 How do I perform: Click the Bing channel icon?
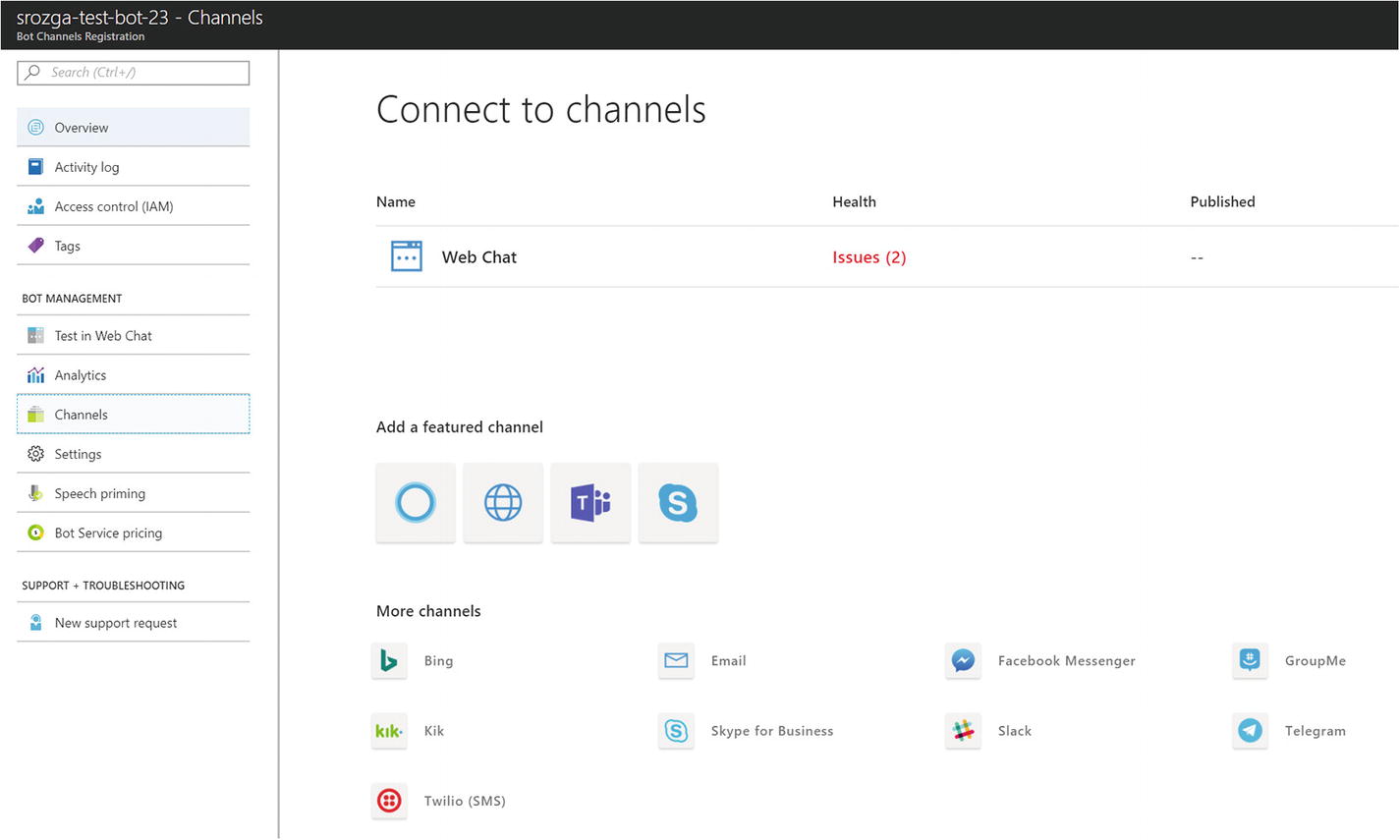[389, 661]
